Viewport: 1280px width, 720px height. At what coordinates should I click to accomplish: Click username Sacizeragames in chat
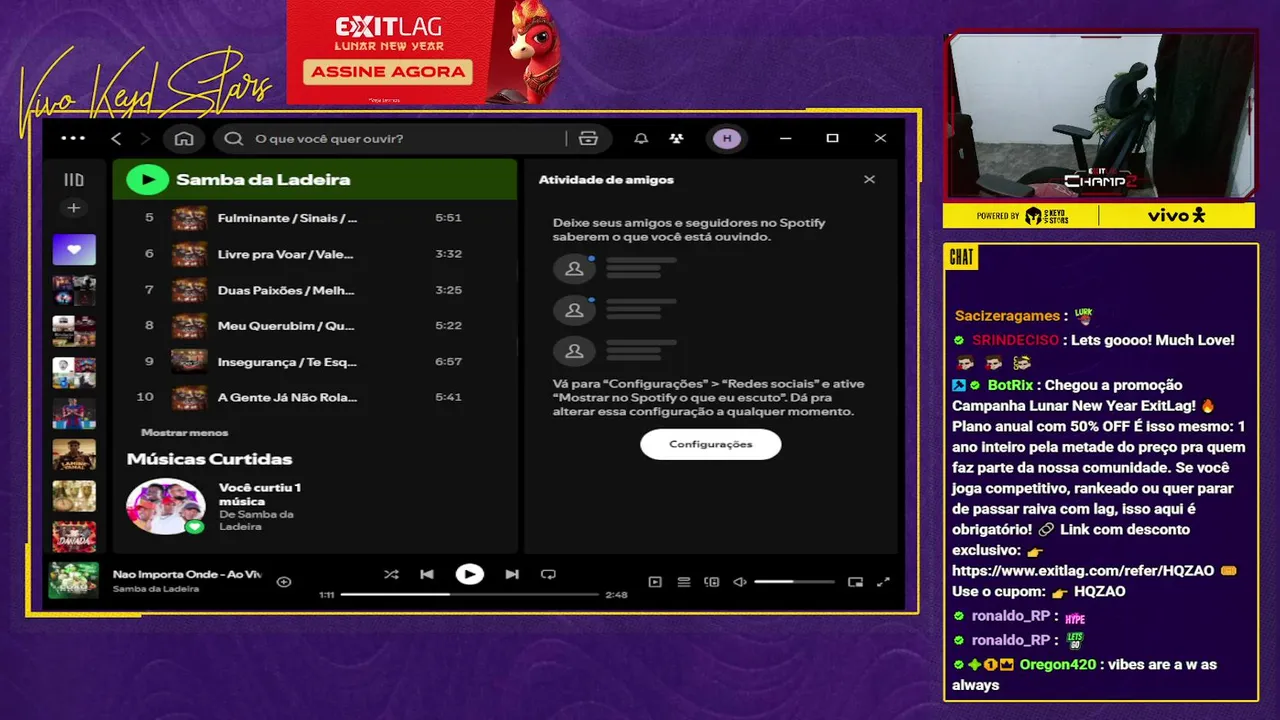[1007, 315]
